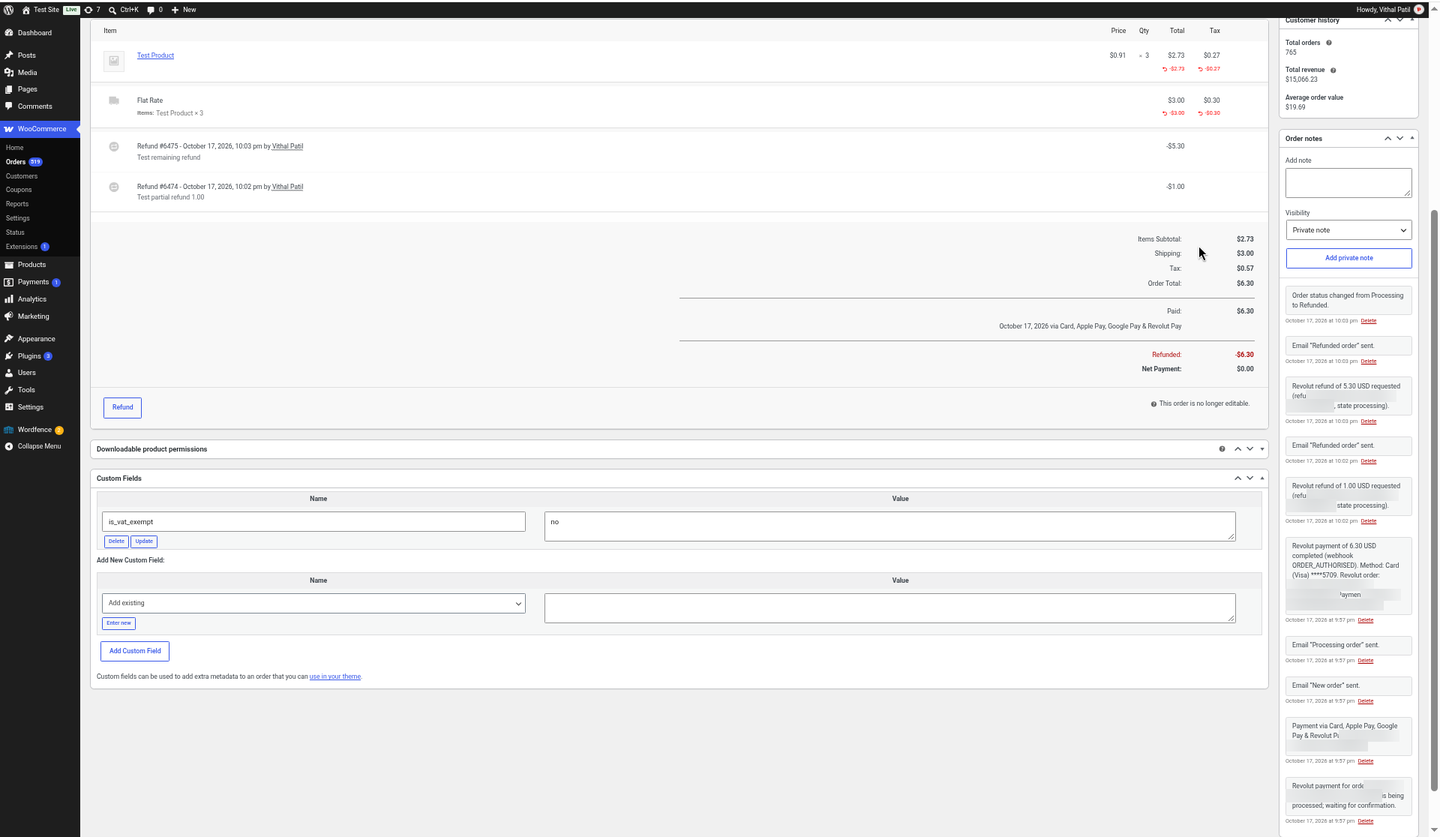Collapse the admin sidebar menu
The image size is (1440, 837).
pos(33,446)
